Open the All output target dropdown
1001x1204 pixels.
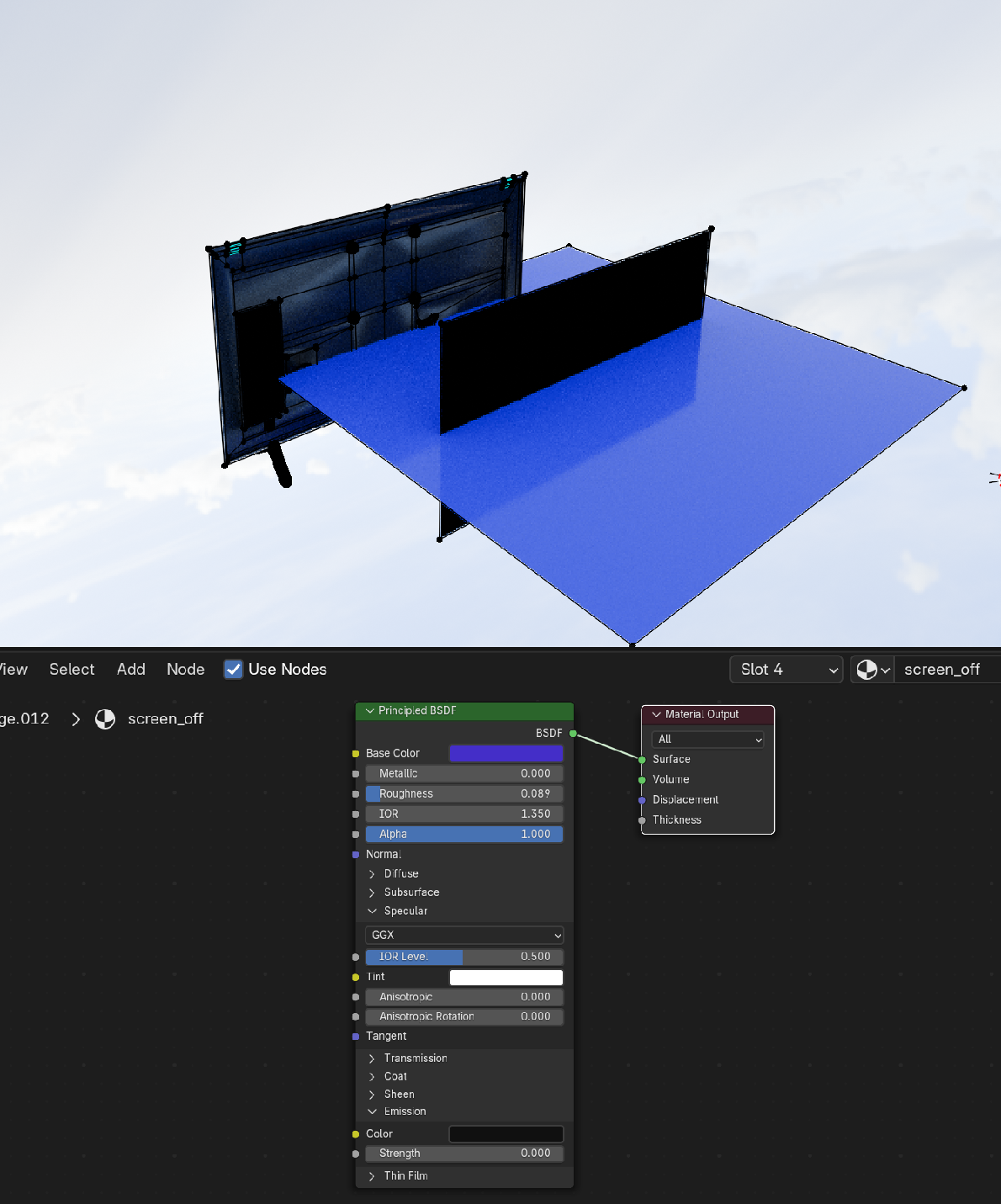point(707,739)
